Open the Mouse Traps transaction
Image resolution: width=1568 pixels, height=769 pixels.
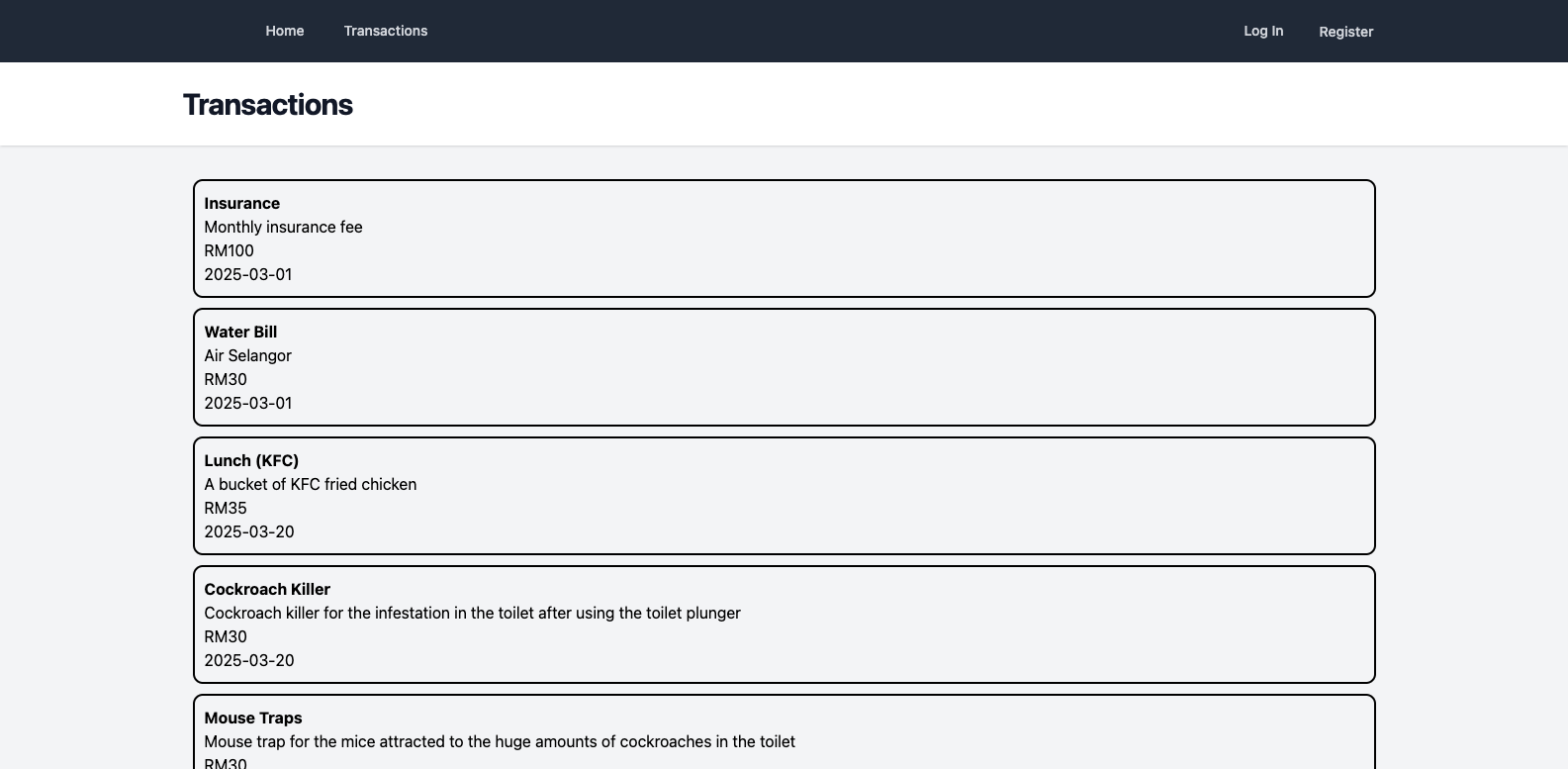tap(784, 732)
